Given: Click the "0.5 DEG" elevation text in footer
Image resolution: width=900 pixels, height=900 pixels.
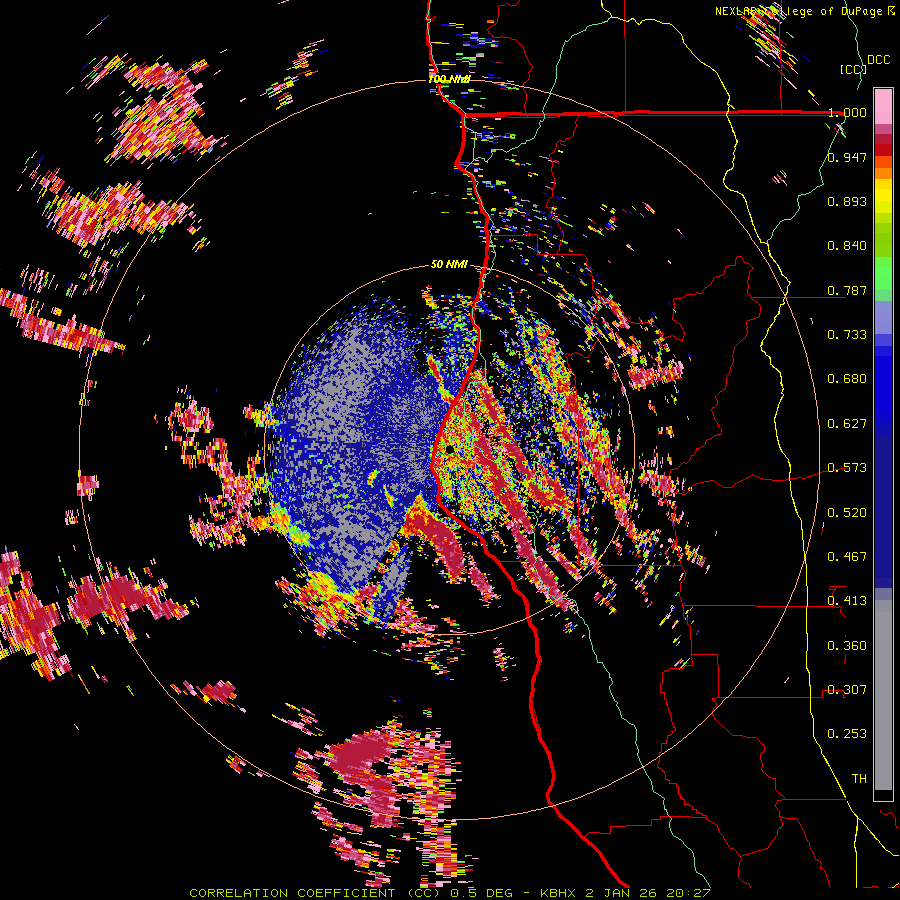Looking at the screenshot, I should point(483,893).
